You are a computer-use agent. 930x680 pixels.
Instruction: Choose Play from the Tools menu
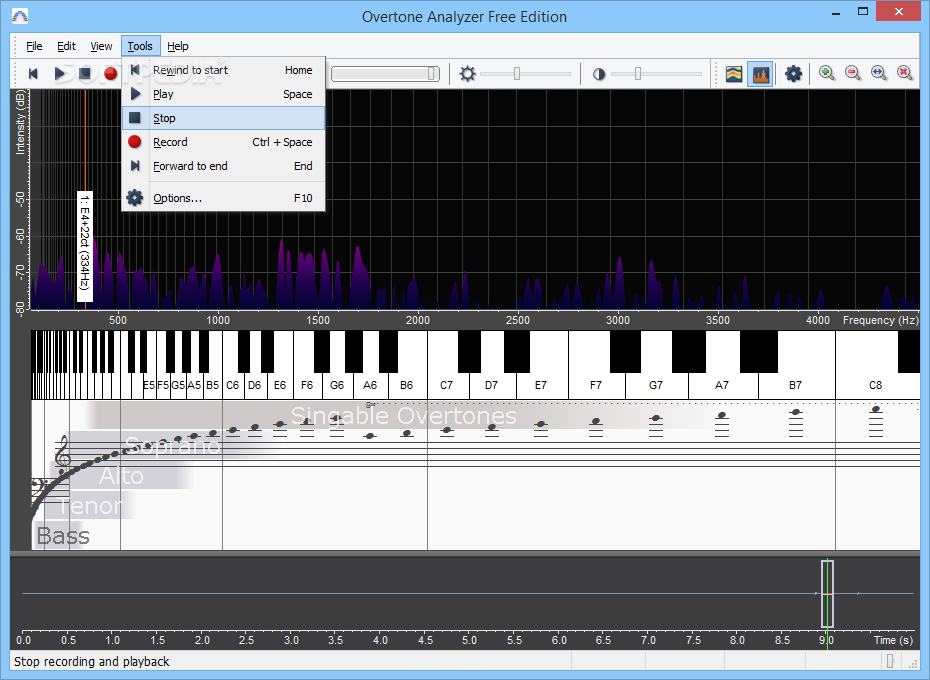click(224, 94)
